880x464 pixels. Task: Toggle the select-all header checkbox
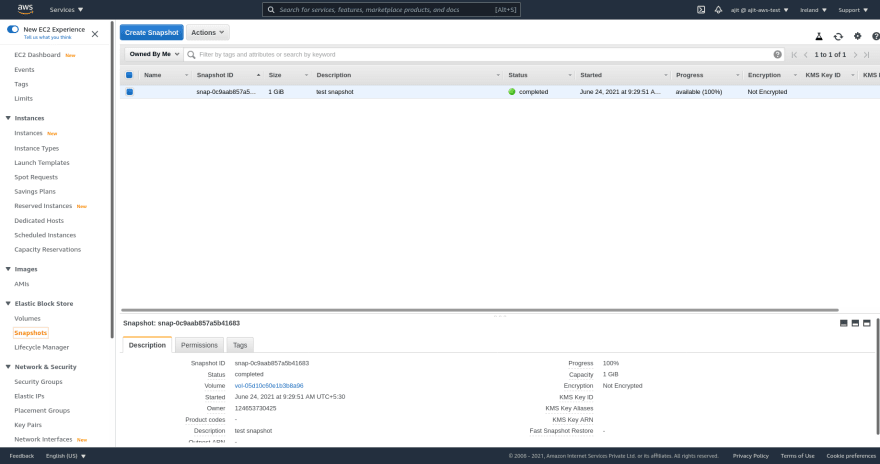pyautogui.click(x=129, y=75)
